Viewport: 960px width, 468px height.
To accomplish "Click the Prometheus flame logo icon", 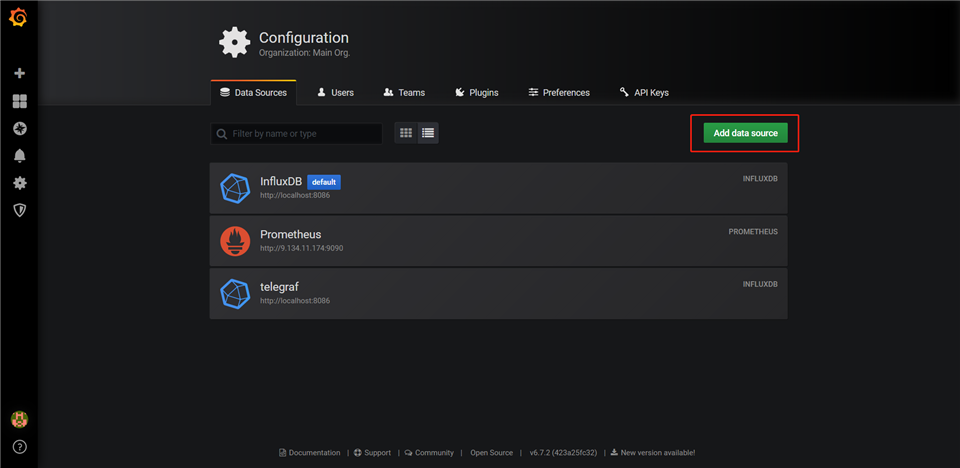I will pos(235,241).
